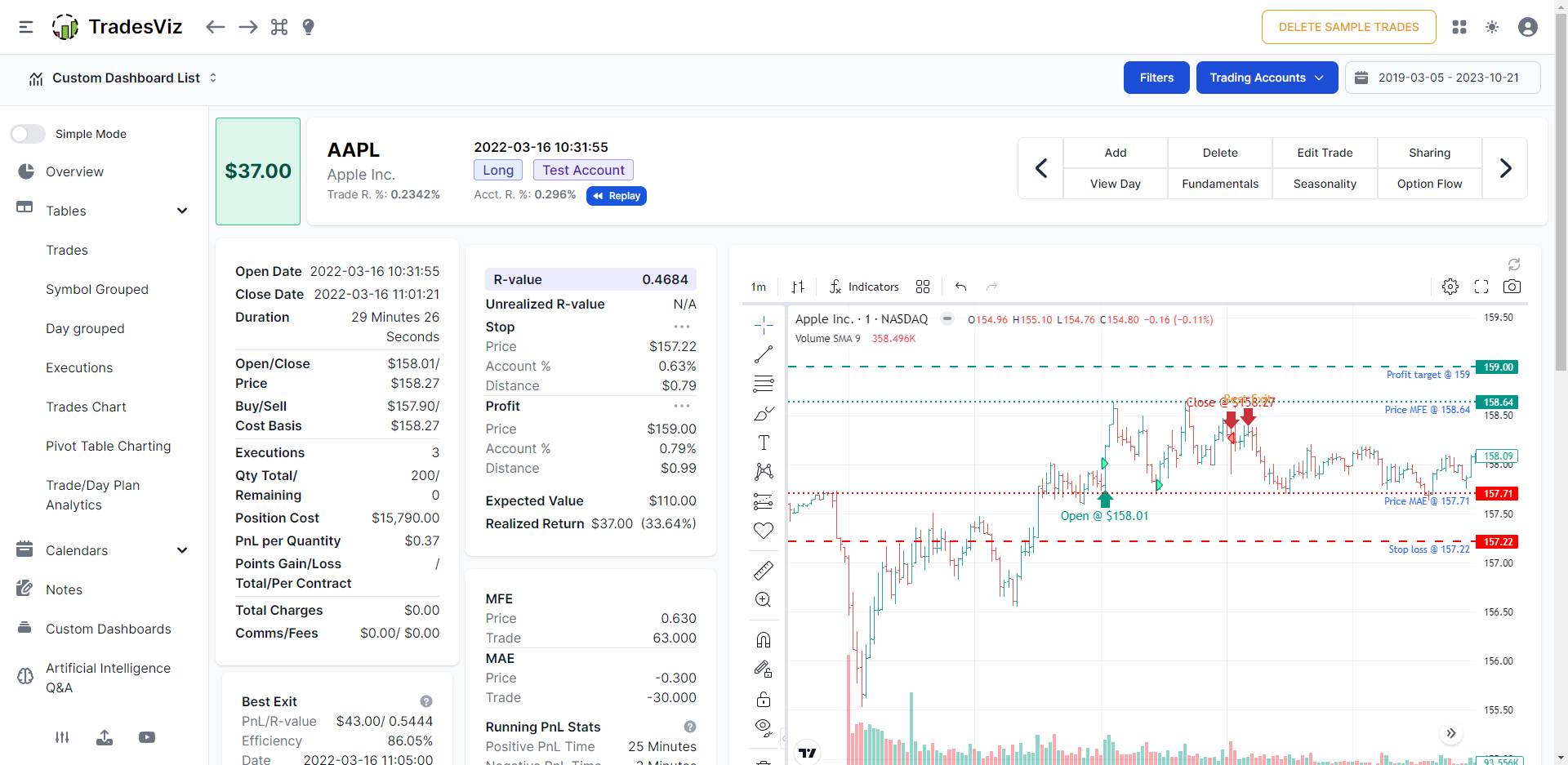
Task: Select the crosshair cursor tool
Action: 764,325
